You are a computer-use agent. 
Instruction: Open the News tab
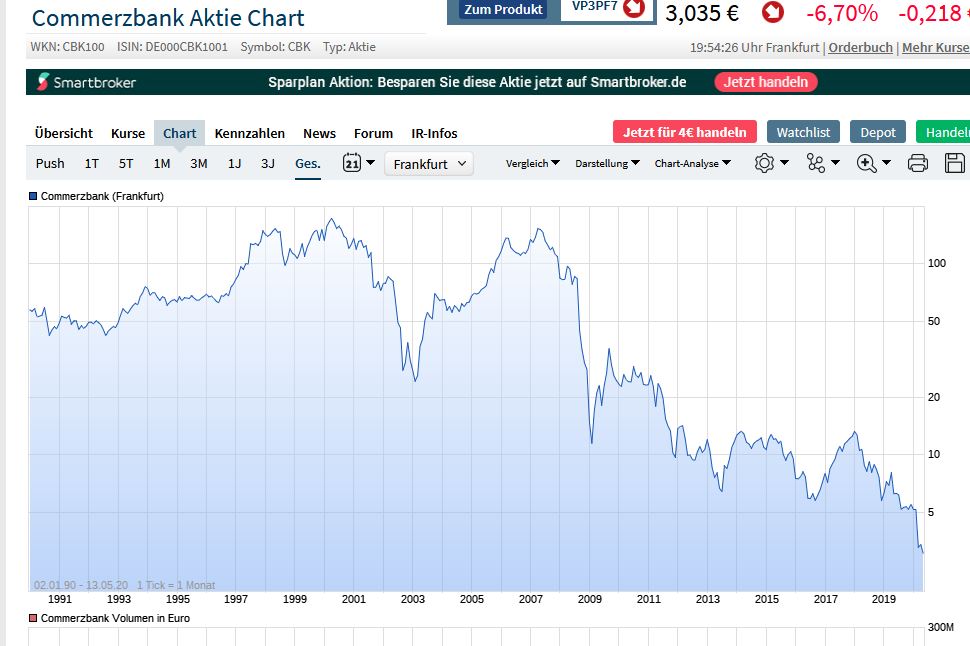pos(319,132)
